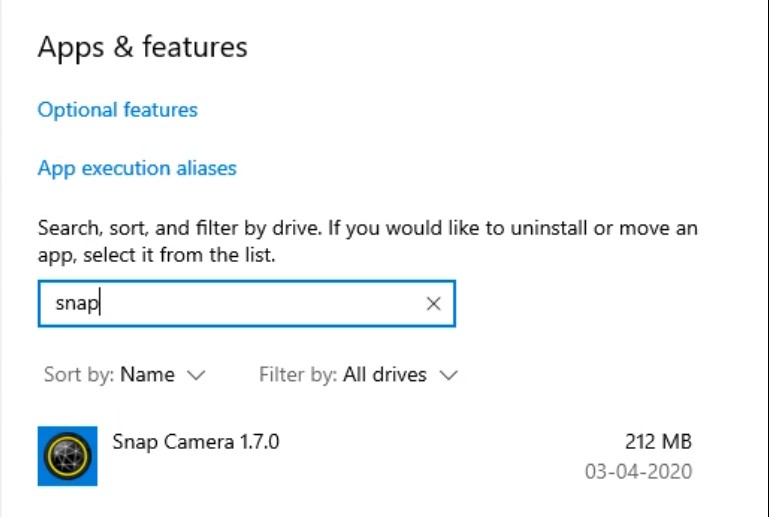Select the Name sort value
Image resolution: width=770 pixels, height=517 pixels.
coord(147,375)
